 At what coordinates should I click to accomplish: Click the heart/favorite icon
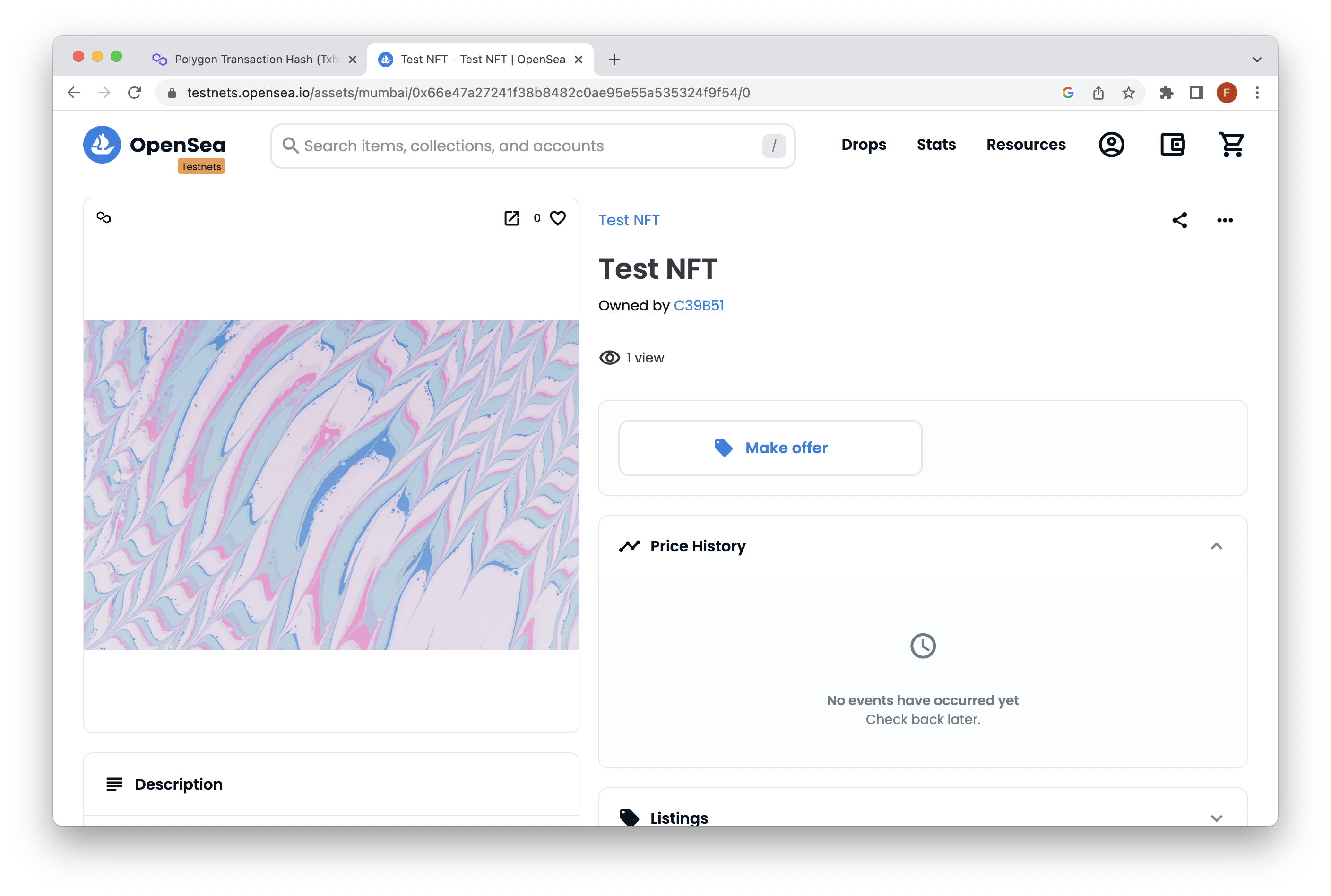pyautogui.click(x=557, y=218)
